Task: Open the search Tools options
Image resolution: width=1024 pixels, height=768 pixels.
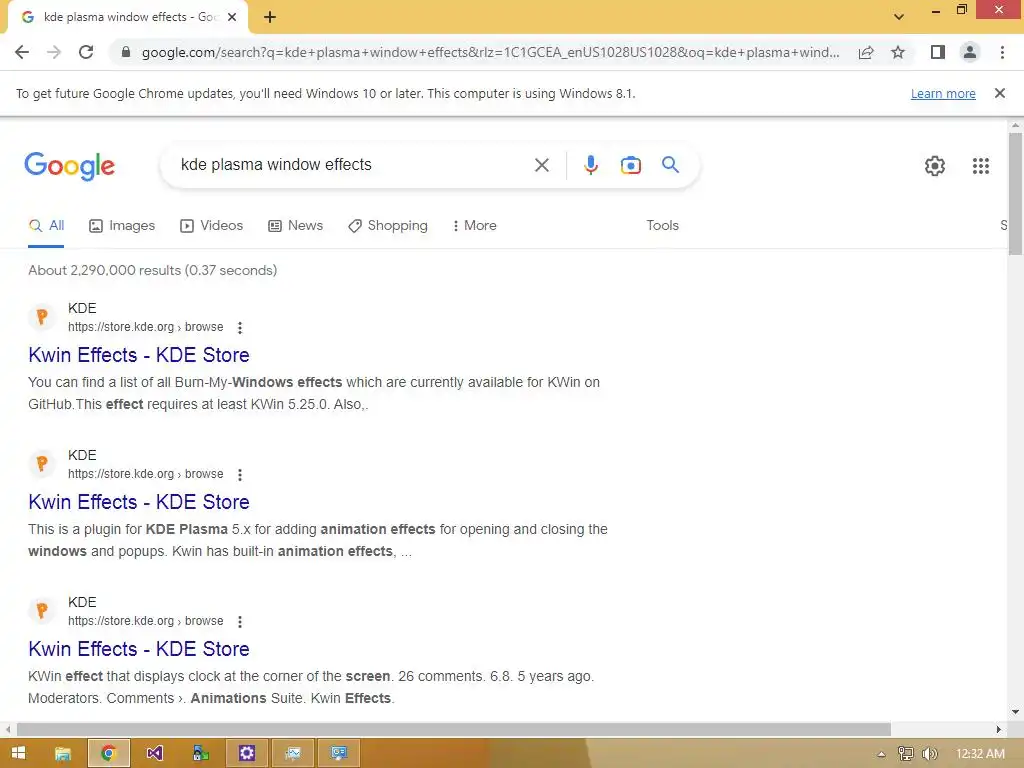Action: [x=662, y=226]
